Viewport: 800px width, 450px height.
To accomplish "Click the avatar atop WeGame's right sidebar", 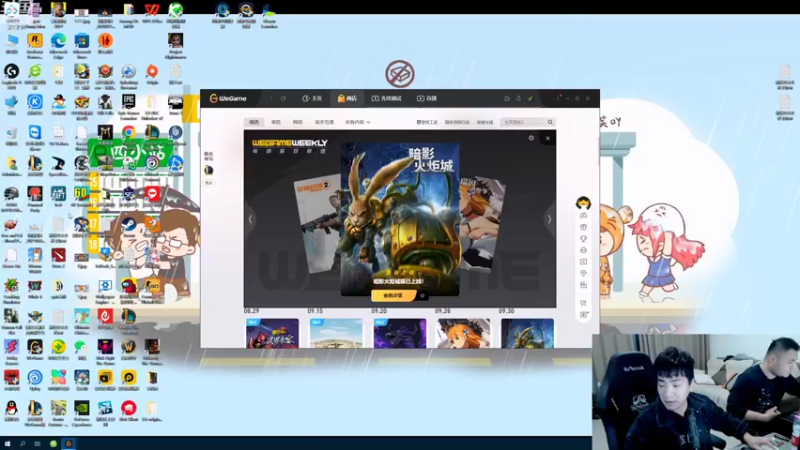I will pos(583,203).
